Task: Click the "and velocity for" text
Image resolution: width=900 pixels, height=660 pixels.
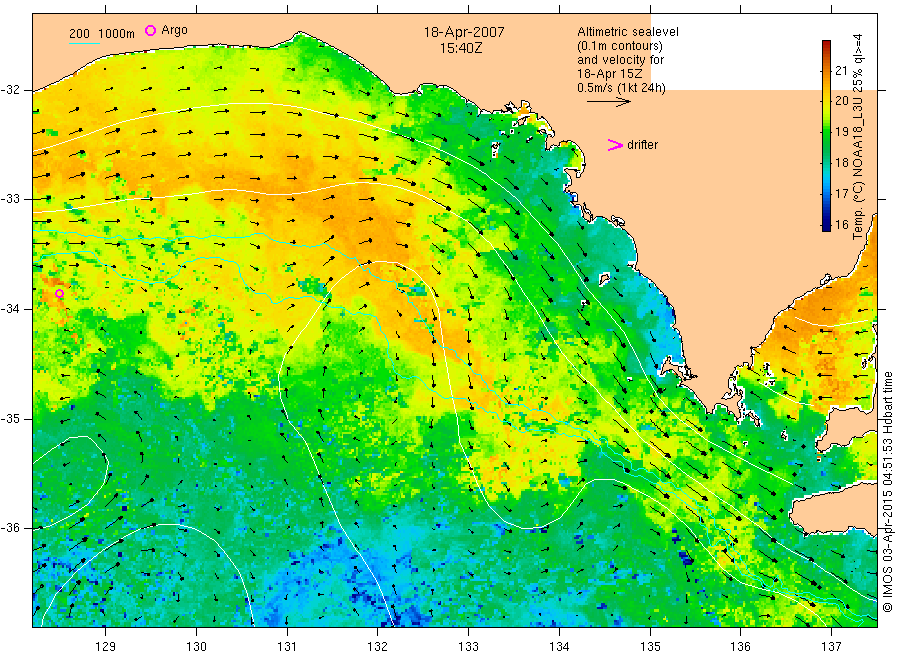Action: coord(620,60)
